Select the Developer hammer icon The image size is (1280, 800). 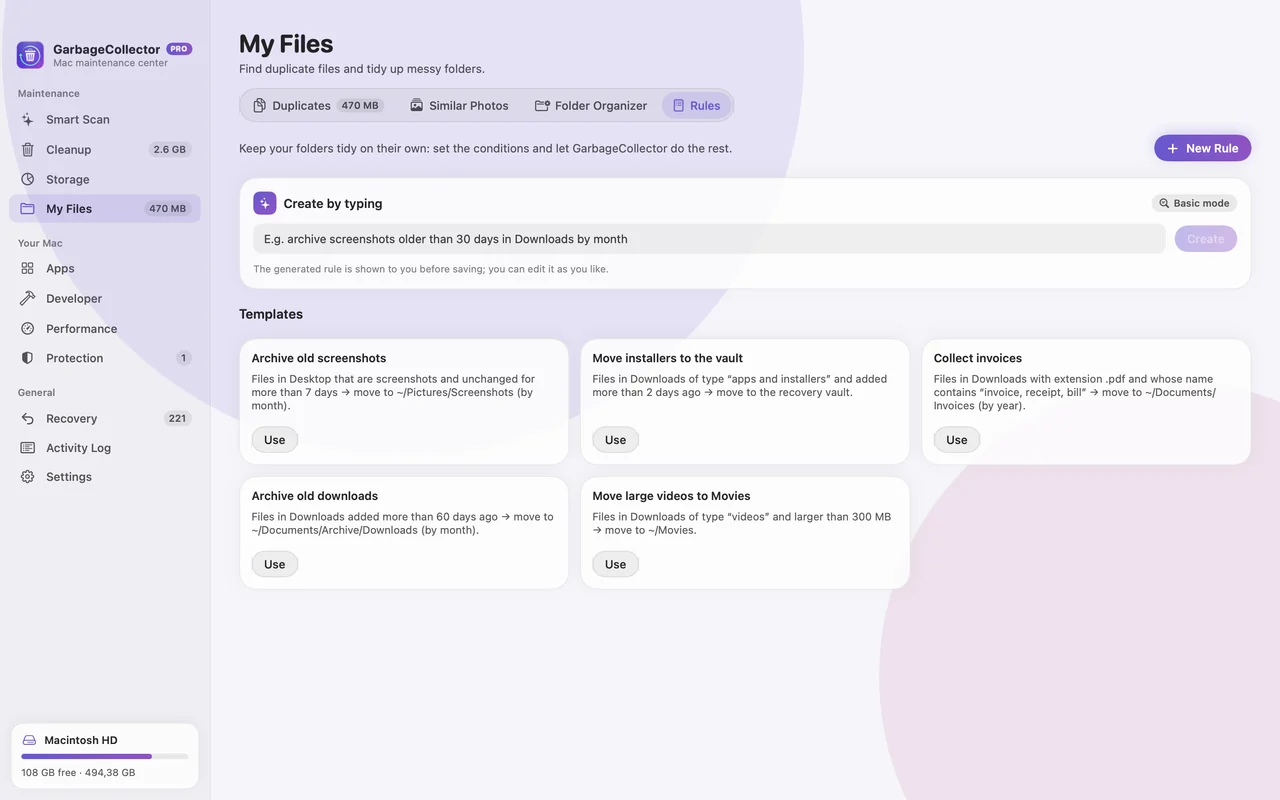[28, 298]
